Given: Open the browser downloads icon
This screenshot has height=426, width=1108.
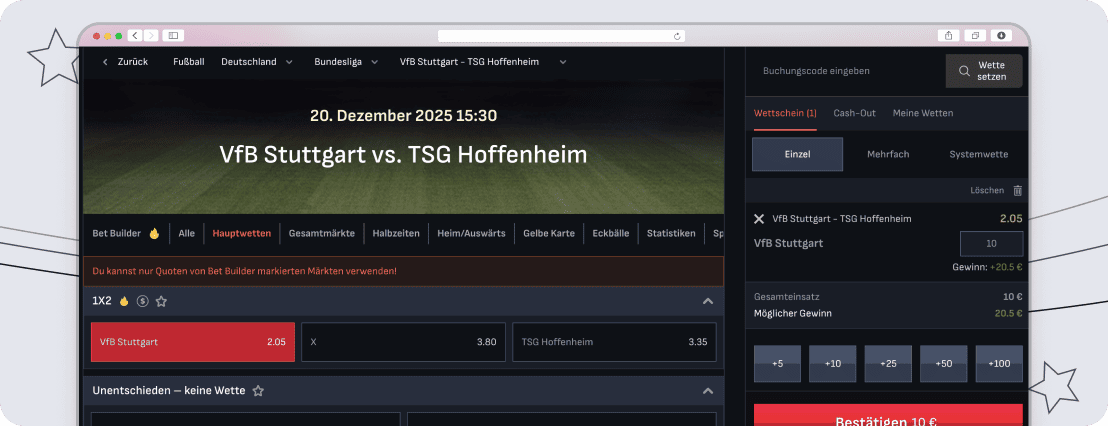Looking at the screenshot, I should (1001, 35).
